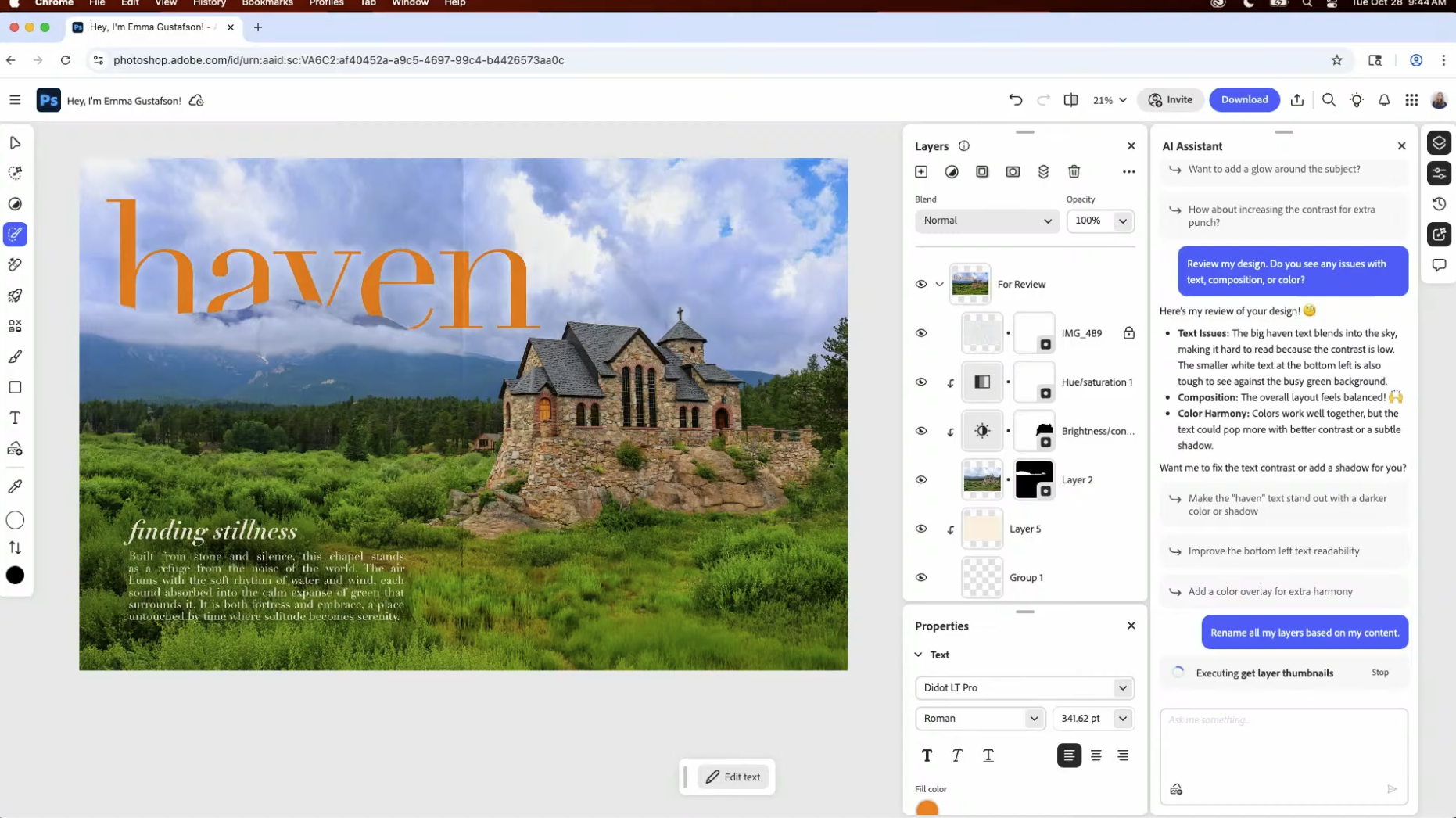Click the Undo arrow in header
This screenshot has width=1456, height=818.
1015,100
